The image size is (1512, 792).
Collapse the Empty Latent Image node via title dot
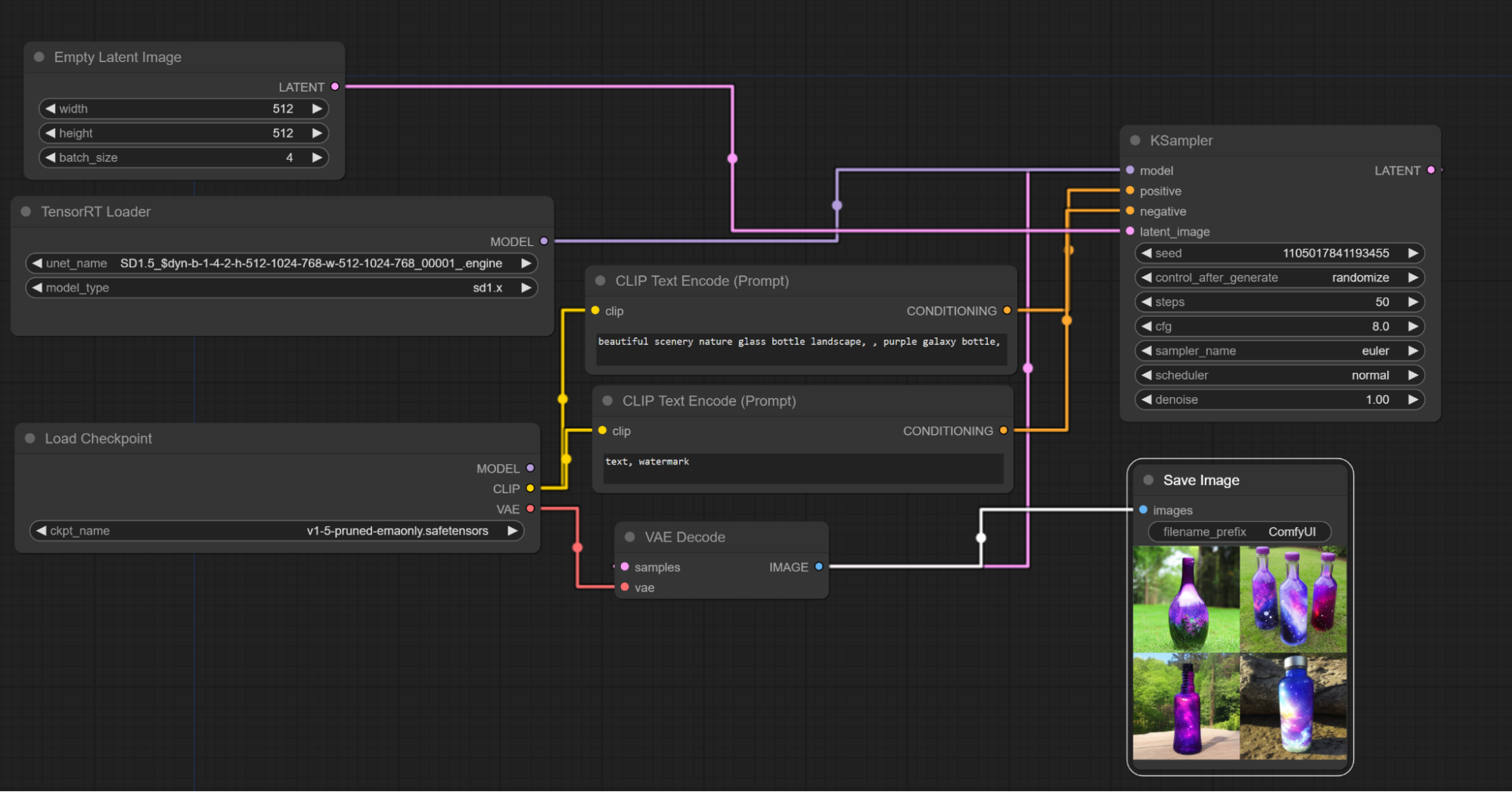39,57
